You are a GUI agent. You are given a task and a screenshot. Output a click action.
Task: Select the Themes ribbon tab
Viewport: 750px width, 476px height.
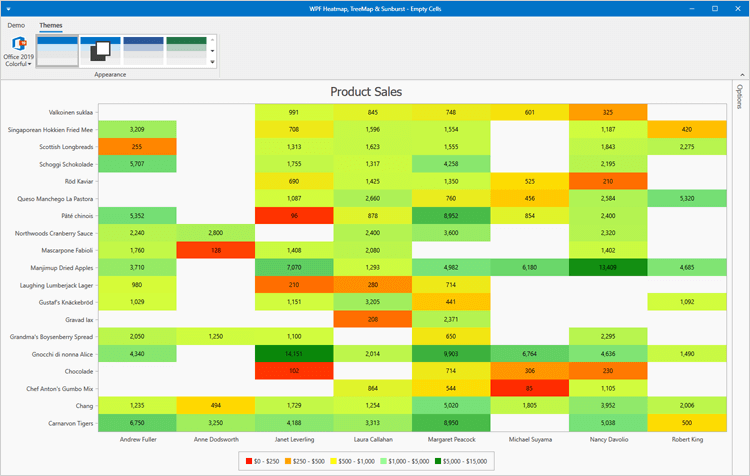click(x=50, y=24)
